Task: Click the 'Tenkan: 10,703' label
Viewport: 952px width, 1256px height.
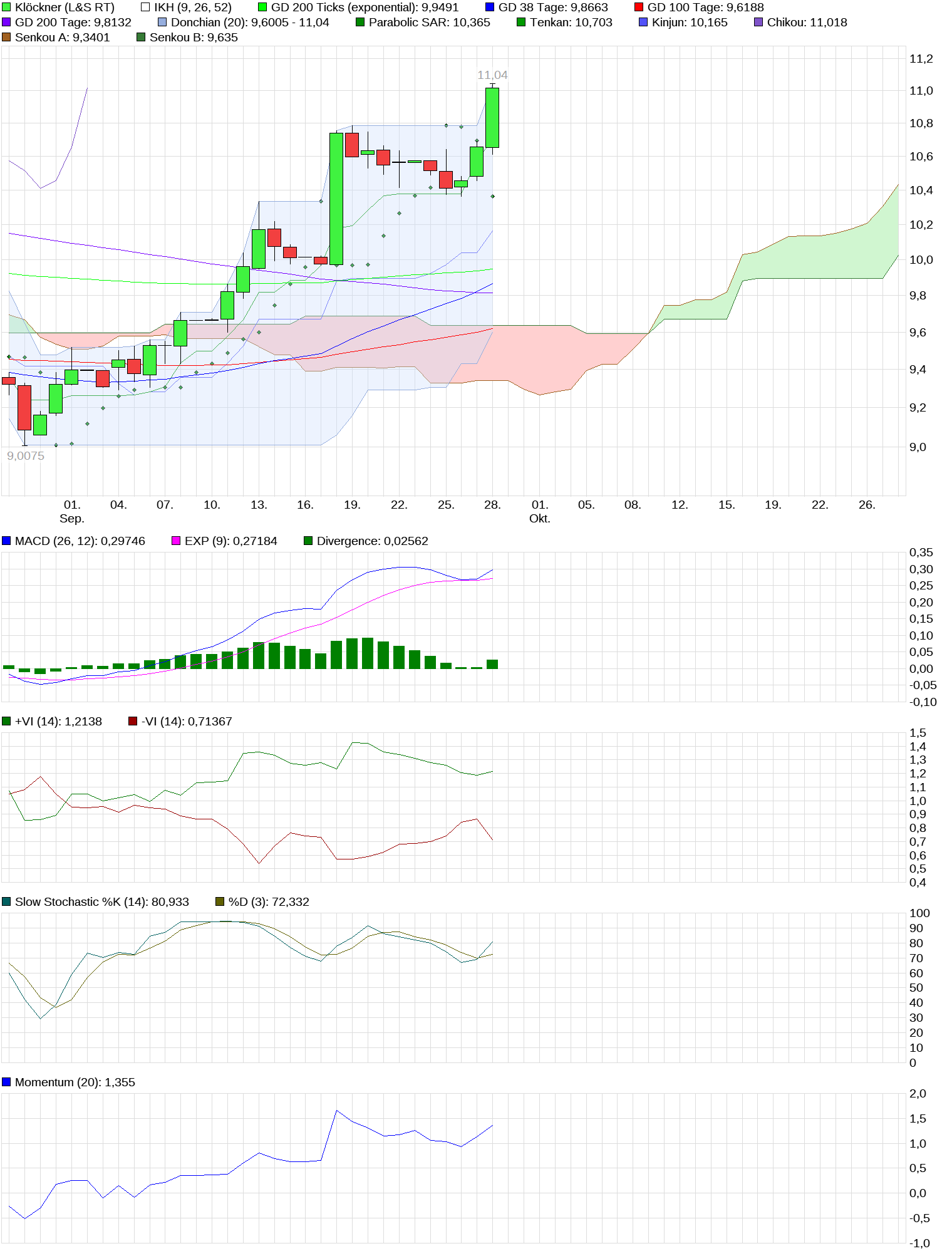Action: [x=571, y=23]
